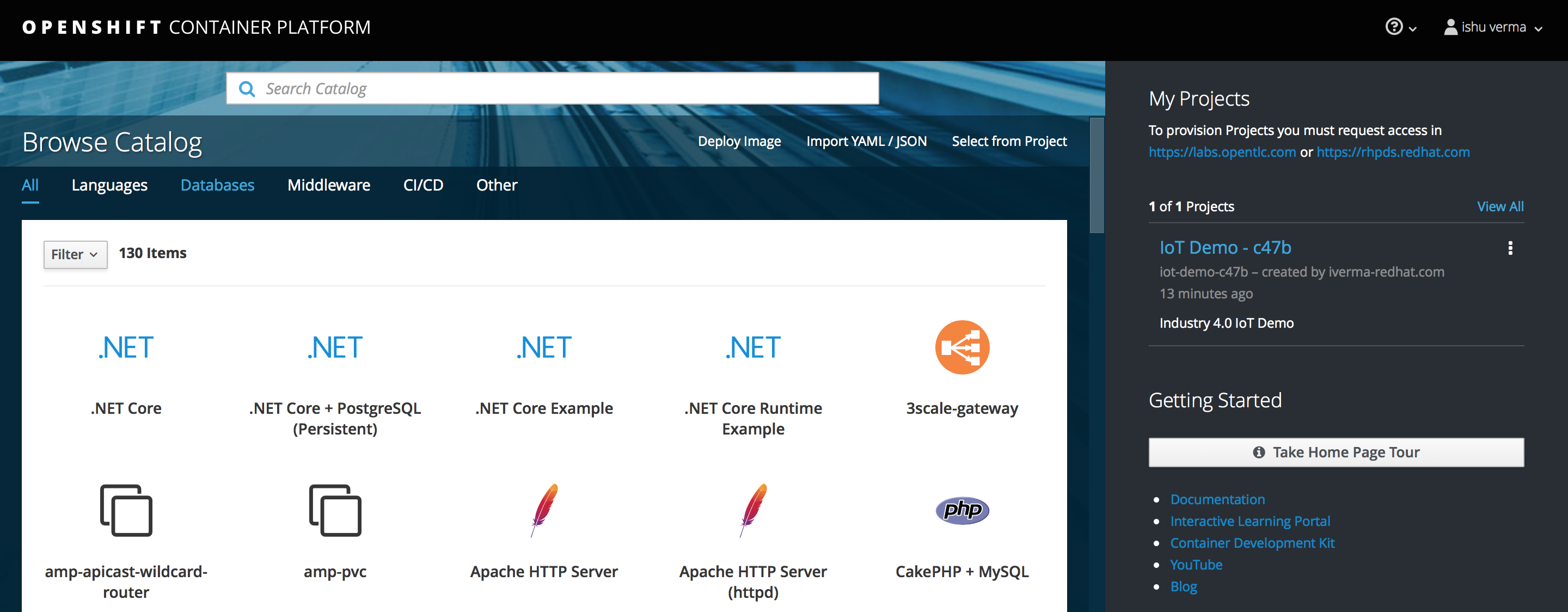Open the .NET Core Runtime Example icon
The width and height of the screenshot is (1568, 612).
753,348
